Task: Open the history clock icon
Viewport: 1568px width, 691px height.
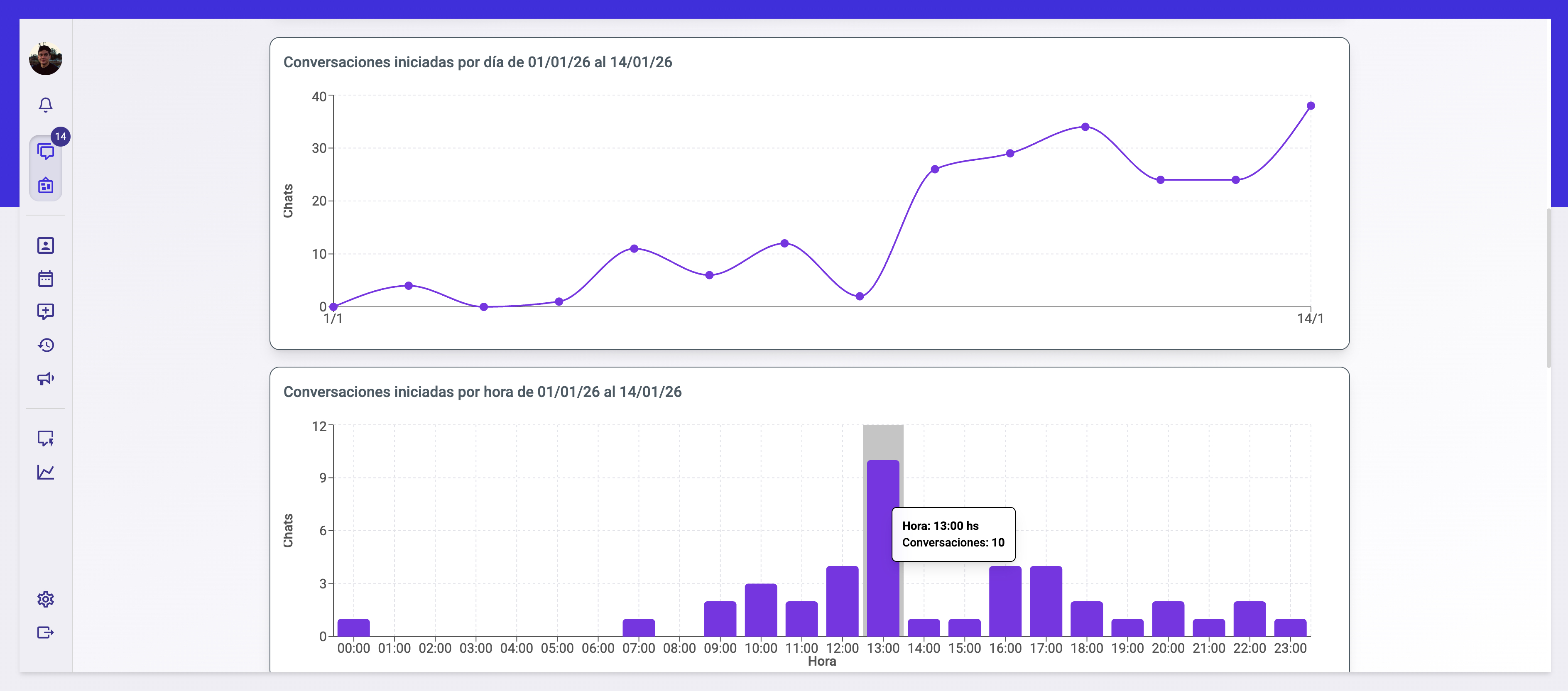Action: 46,345
